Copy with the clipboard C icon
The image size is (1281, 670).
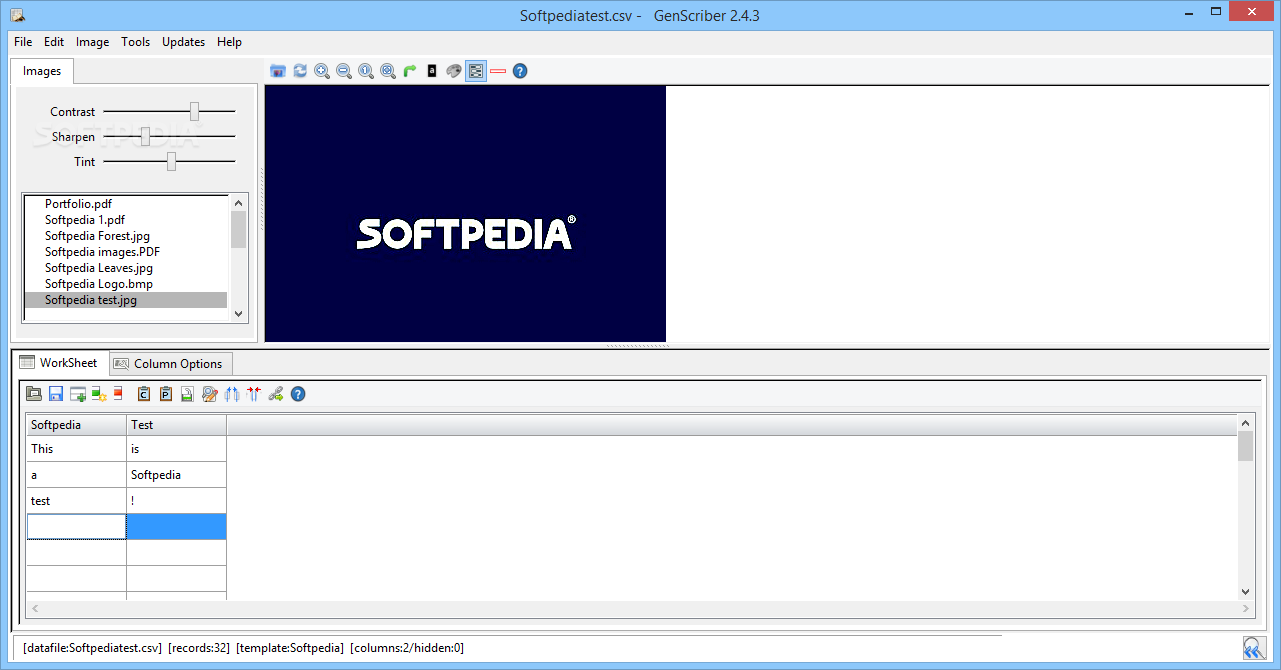click(x=144, y=394)
